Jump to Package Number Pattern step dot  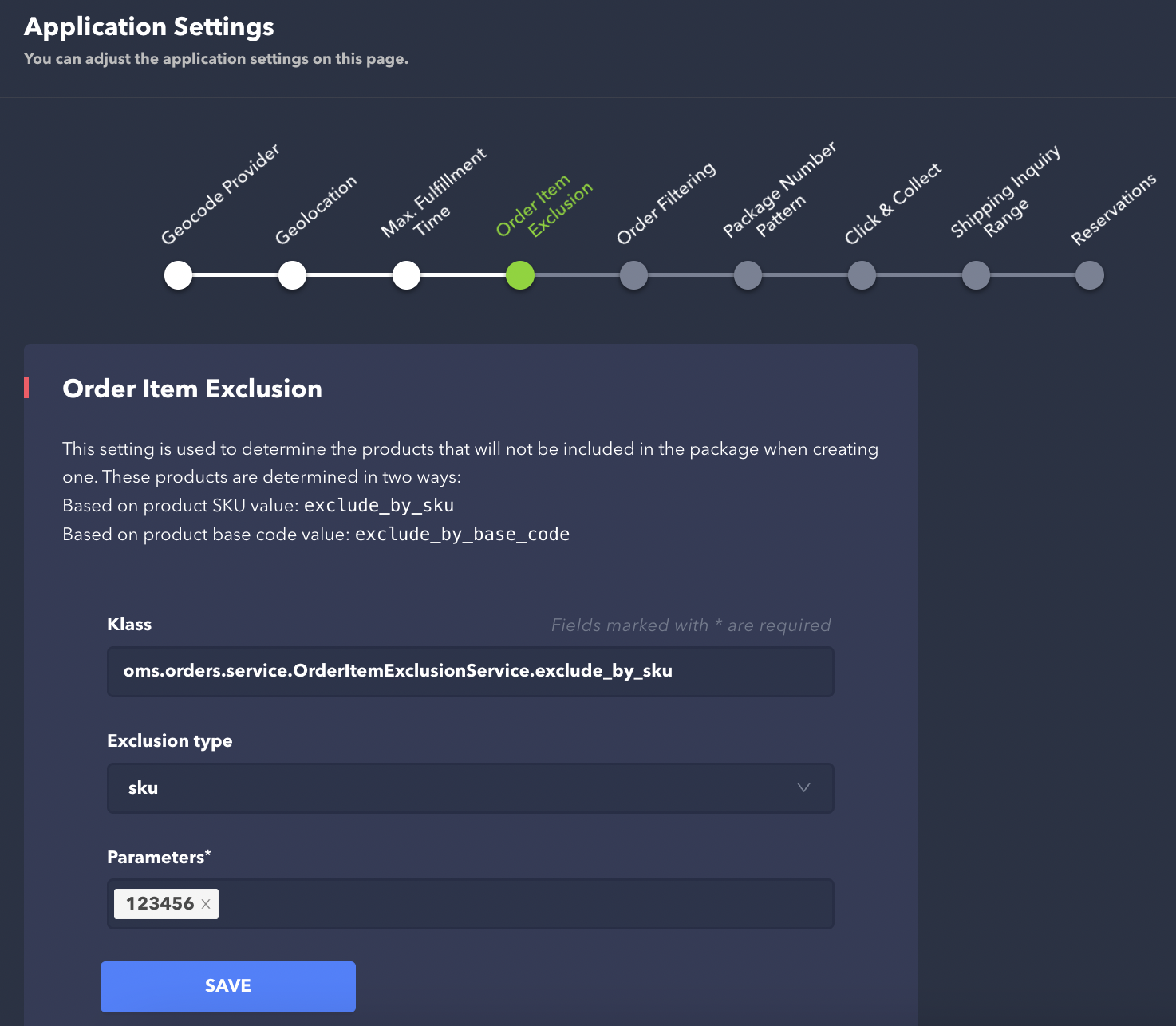pos(748,275)
